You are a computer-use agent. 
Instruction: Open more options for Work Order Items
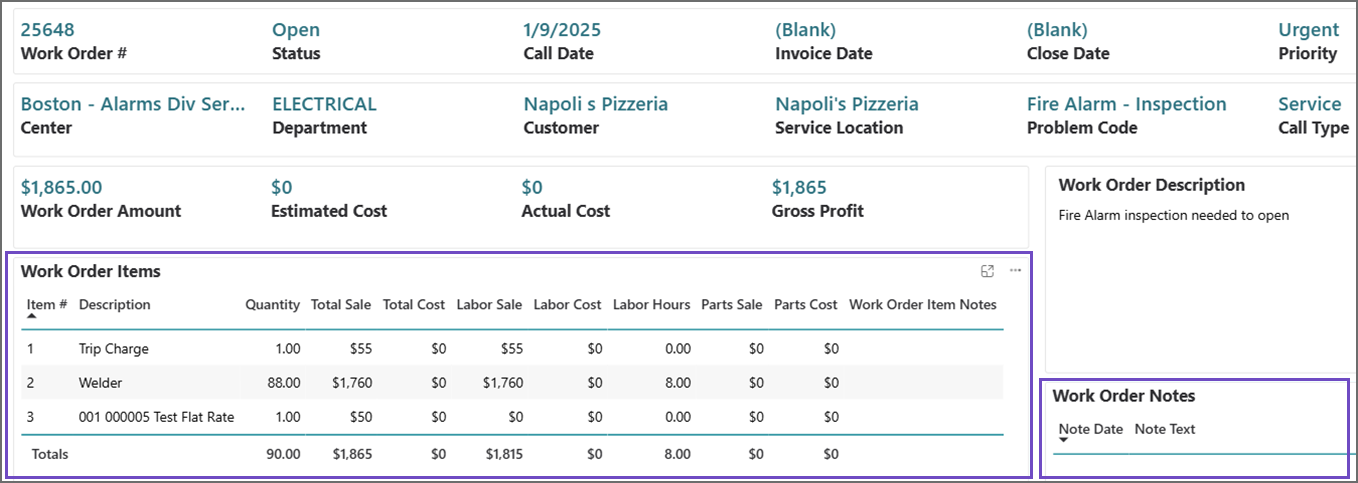click(x=1015, y=271)
